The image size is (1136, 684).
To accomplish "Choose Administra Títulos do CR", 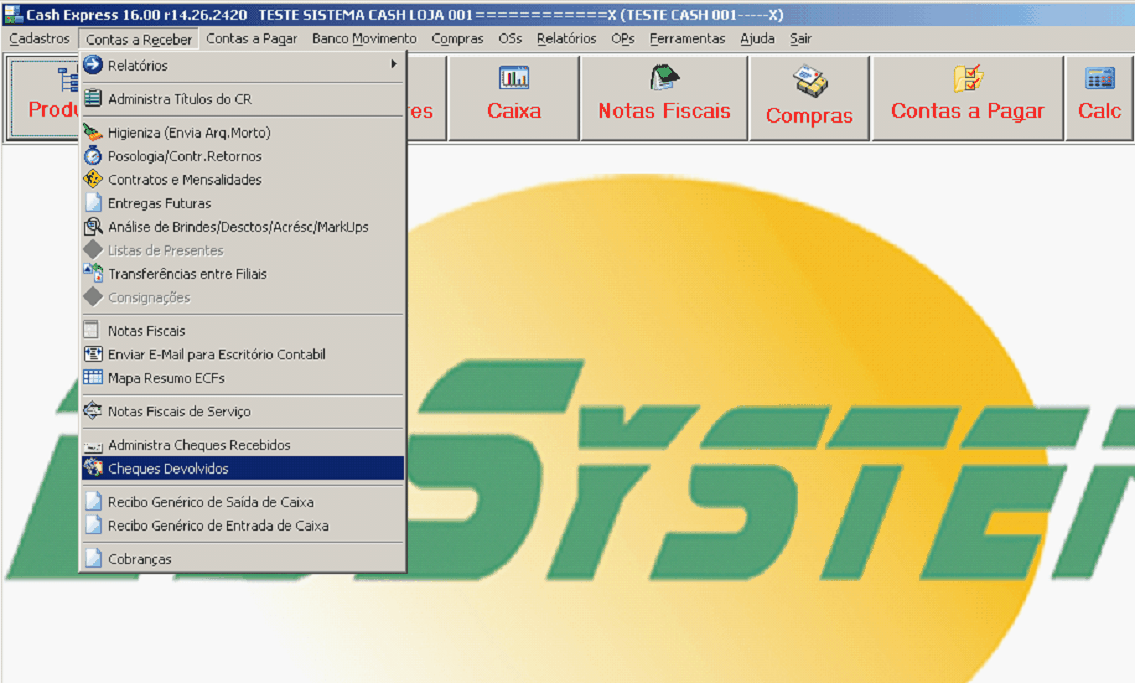I will (179, 99).
